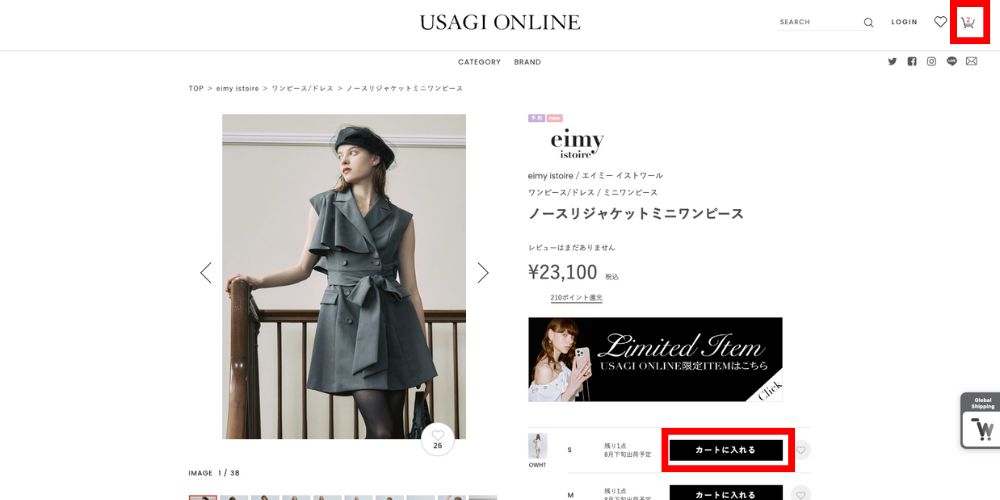Image resolution: width=1000 pixels, height=500 pixels.
Task: Open the wishlist heart icon in header
Action: [940, 22]
